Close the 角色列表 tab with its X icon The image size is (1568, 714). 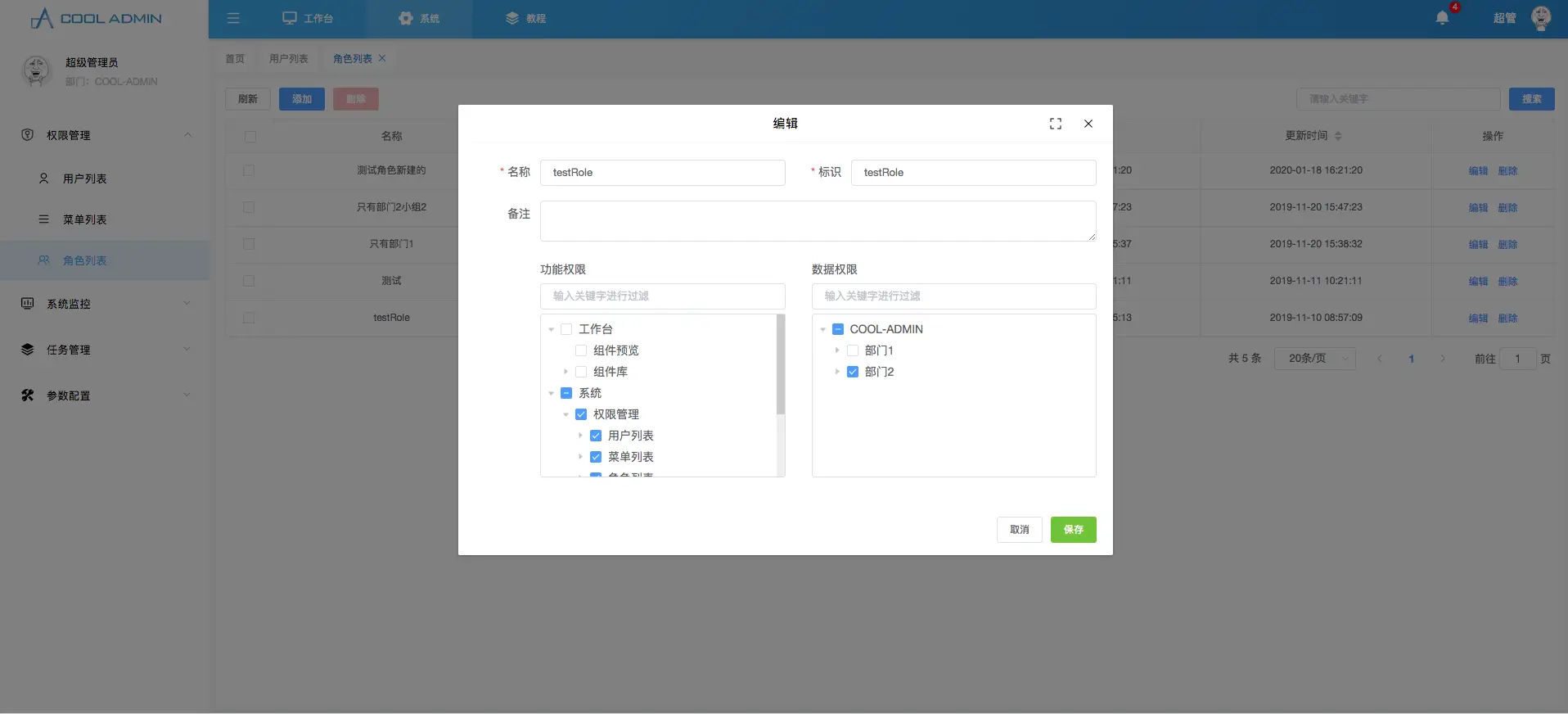tap(382, 58)
